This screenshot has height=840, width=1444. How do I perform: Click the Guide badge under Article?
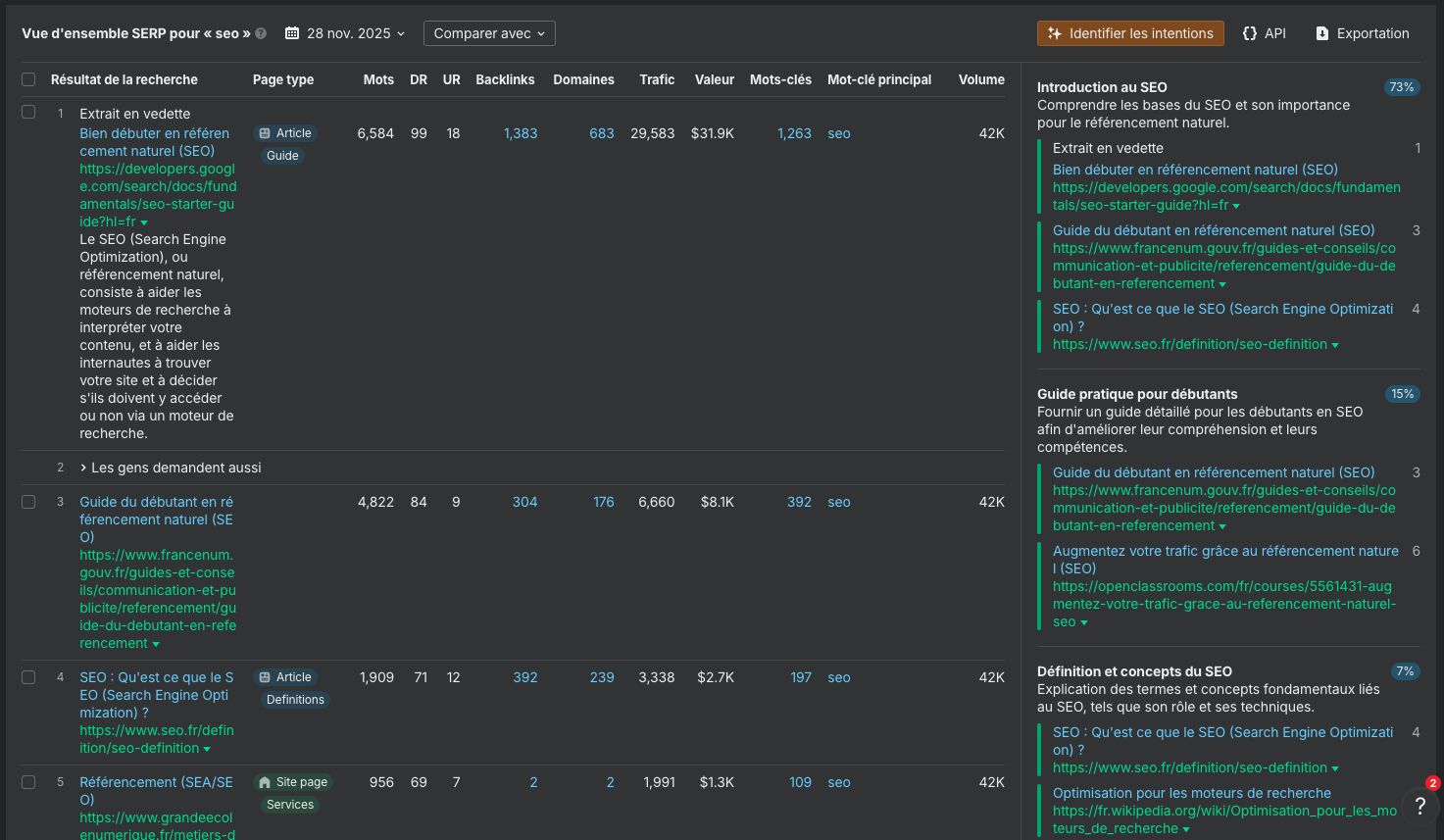click(281, 155)
